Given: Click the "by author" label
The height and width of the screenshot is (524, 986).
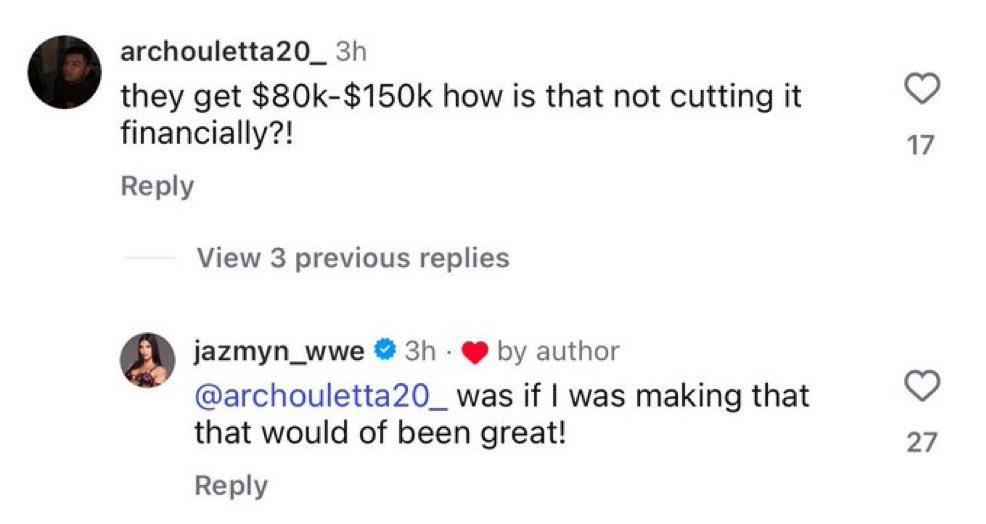Looking at the screenshot, I should coord(557,351).
